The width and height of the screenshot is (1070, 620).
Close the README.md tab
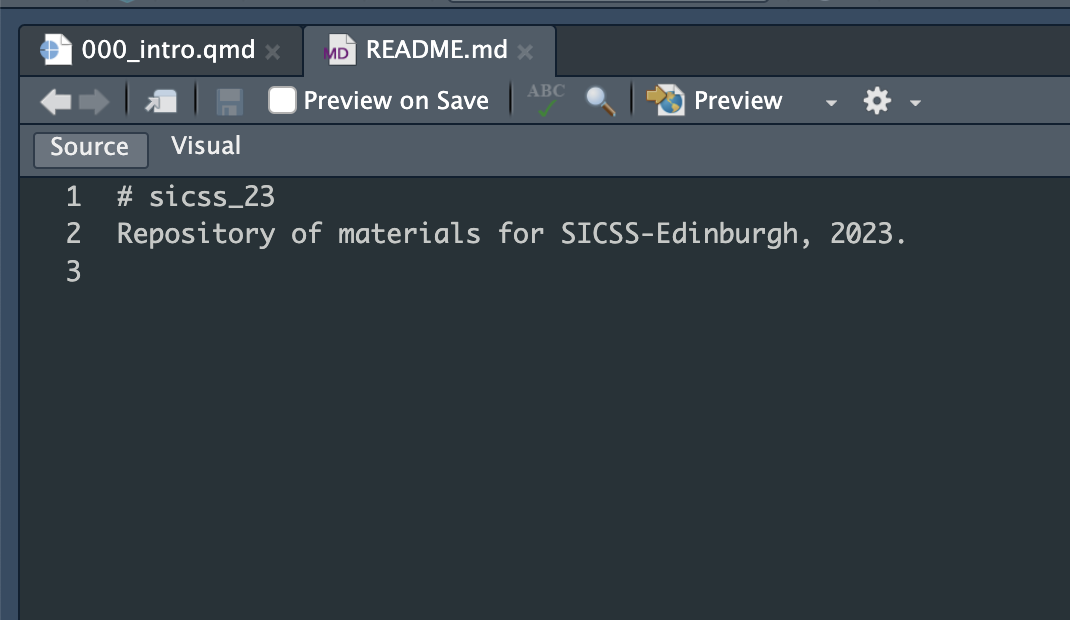point(525,52)
